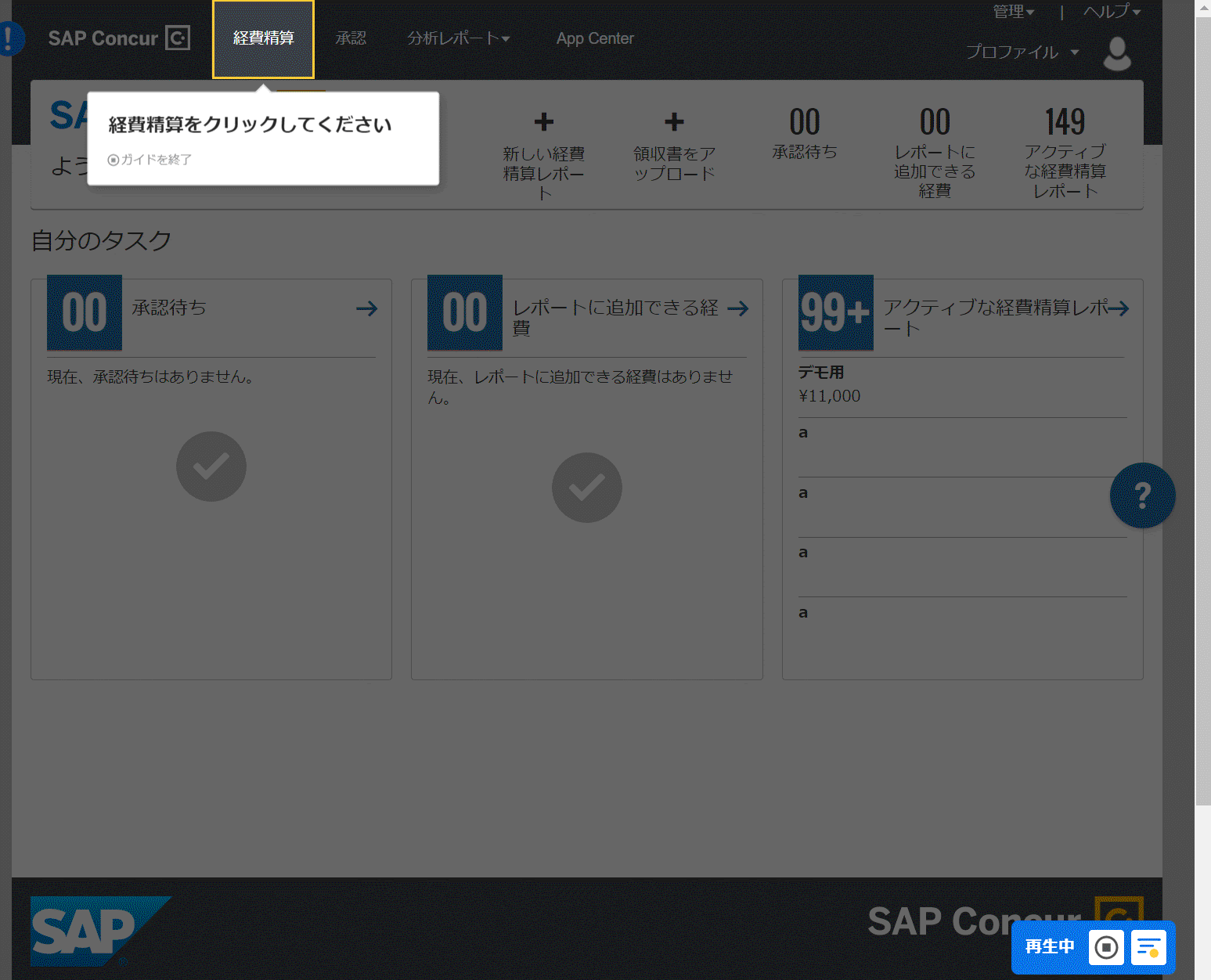Expand the 分析レポート dropdown menu
Screen dimensions: 1211x980
click(x=458, y=38)
